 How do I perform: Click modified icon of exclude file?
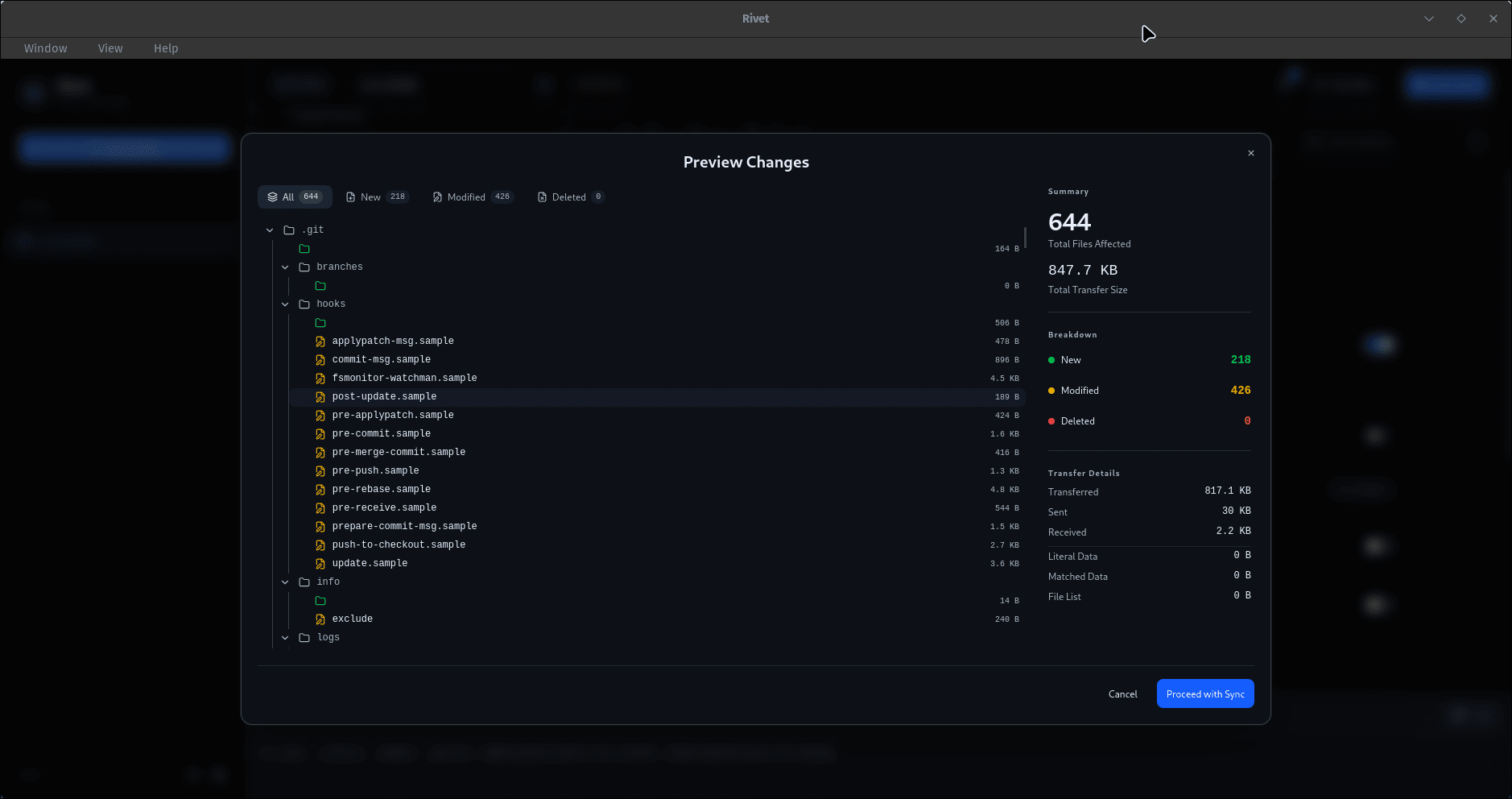(x=320, y=619)
